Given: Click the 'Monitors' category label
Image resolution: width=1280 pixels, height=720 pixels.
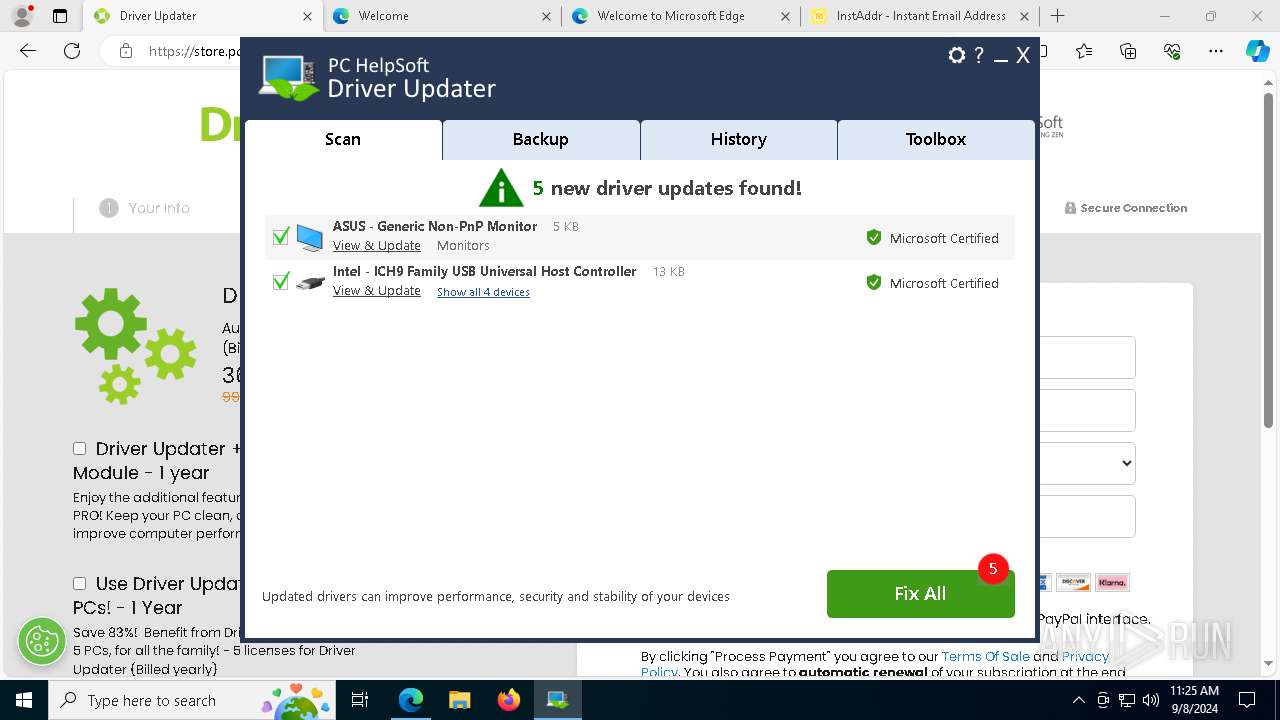Looking at the screenshot, I should pyautogui.click(x=463, y=246).
